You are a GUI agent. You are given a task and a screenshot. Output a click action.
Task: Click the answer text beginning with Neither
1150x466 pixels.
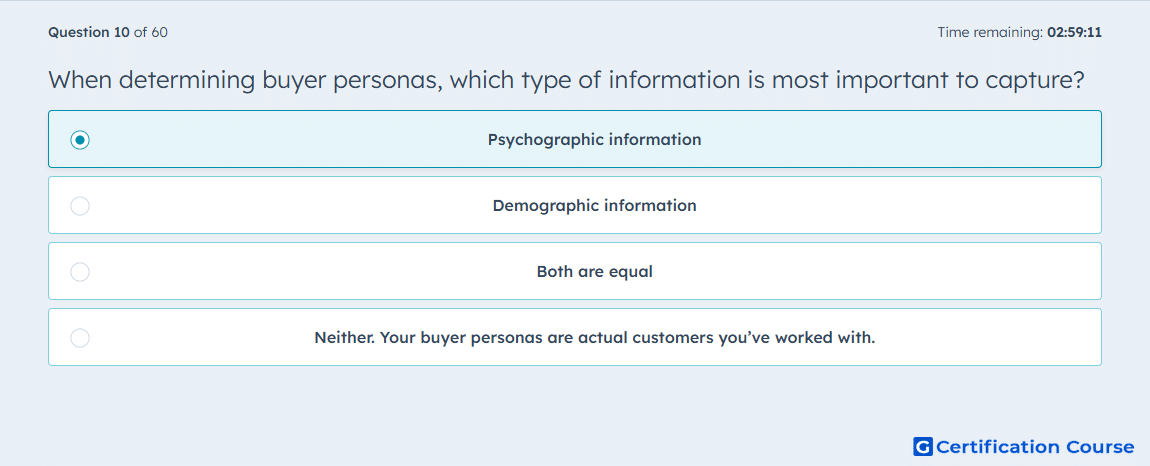[x=595, y=338]
